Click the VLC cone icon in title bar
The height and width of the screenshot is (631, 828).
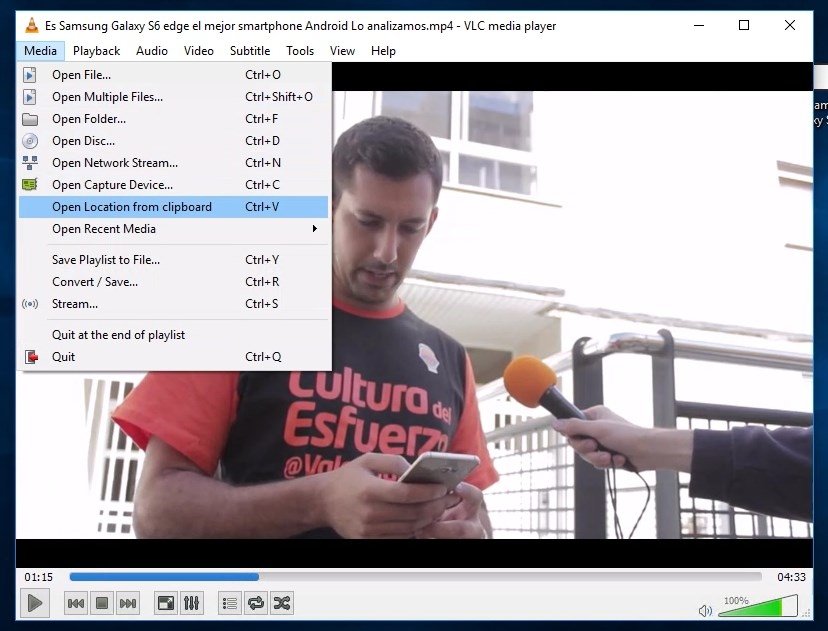click(32, 25)
